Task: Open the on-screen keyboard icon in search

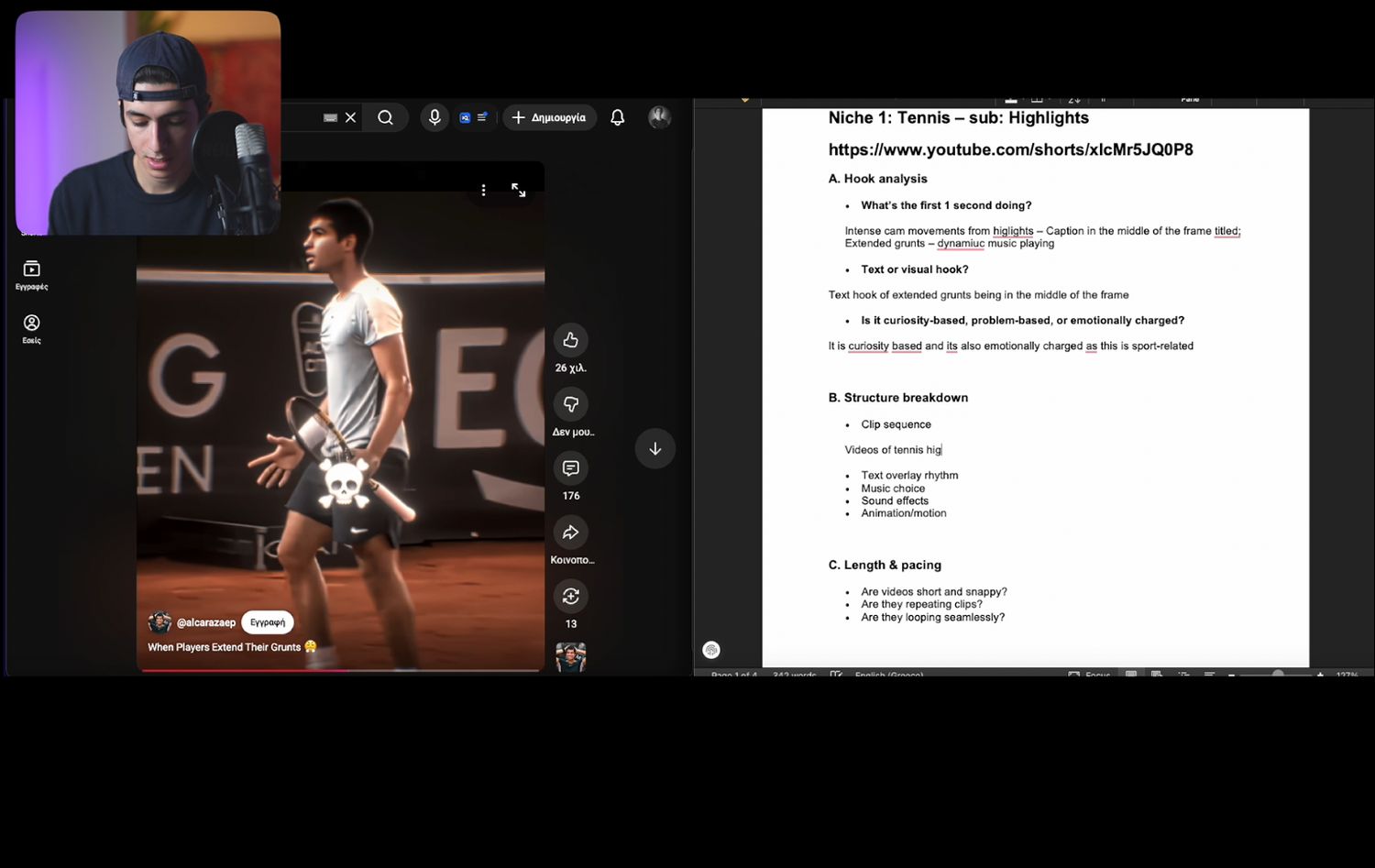Action: coord(330,117)
